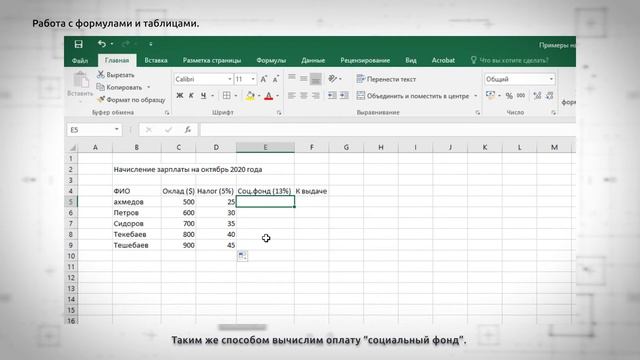The height and width of the screenshot is (360, 640).
Task: Click the Redo arrow icon
Action: [126, 44]
